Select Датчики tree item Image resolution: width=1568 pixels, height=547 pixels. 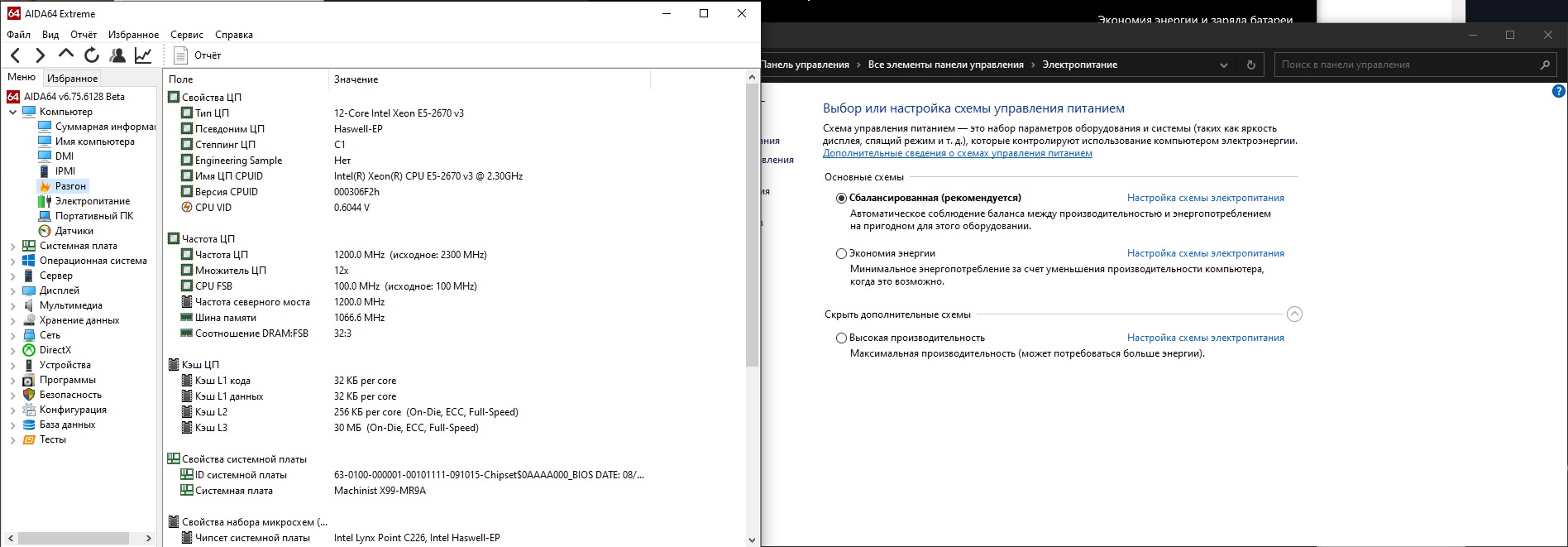coord(66,231)
